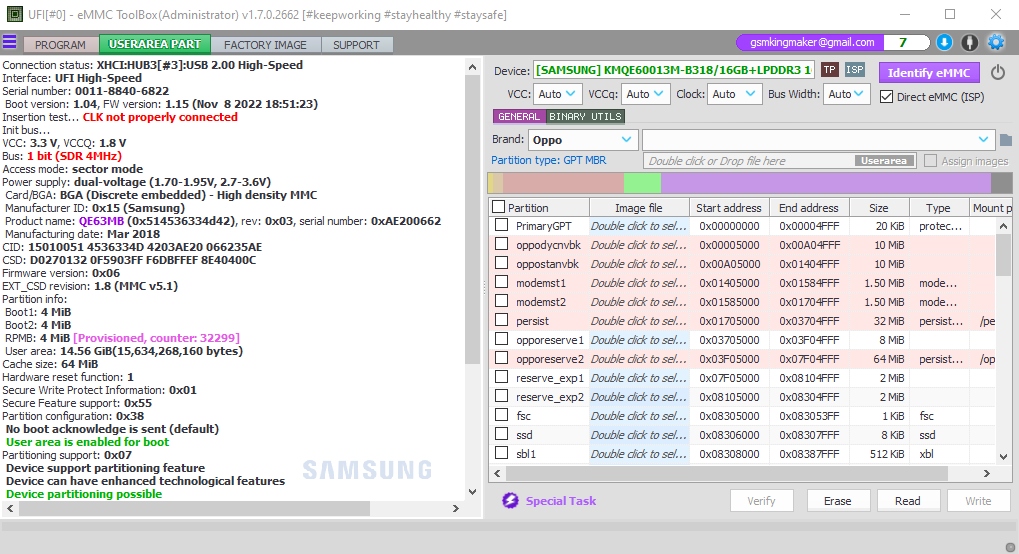Open the hamburger menu icon
This screenshot has width=1019, height=554.
point(10,43)
